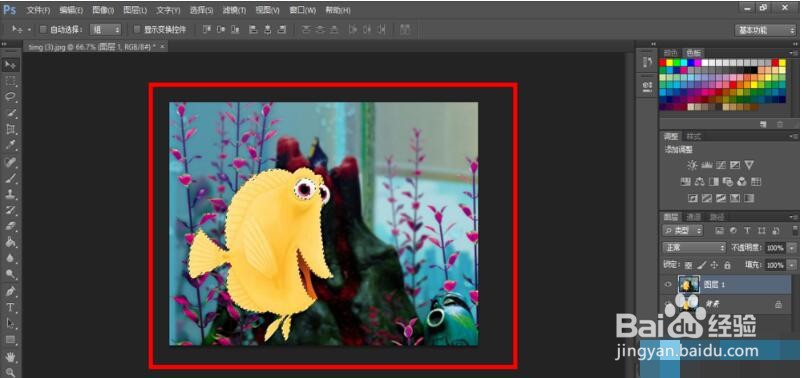Select the Pen tool
802x378 pixels.
click(10, 291)
